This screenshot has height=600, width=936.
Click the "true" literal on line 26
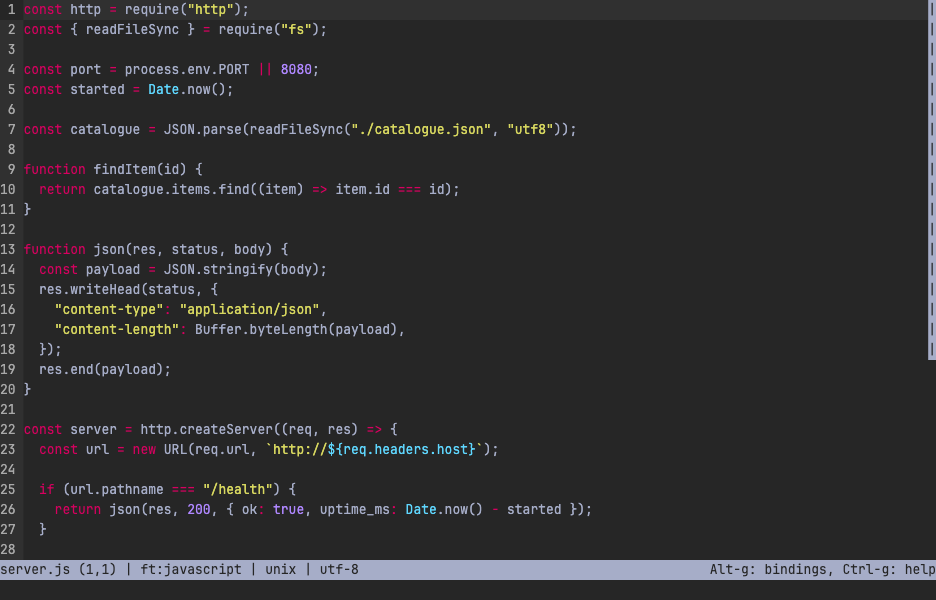pyautogui.click(x=288, y=510)
